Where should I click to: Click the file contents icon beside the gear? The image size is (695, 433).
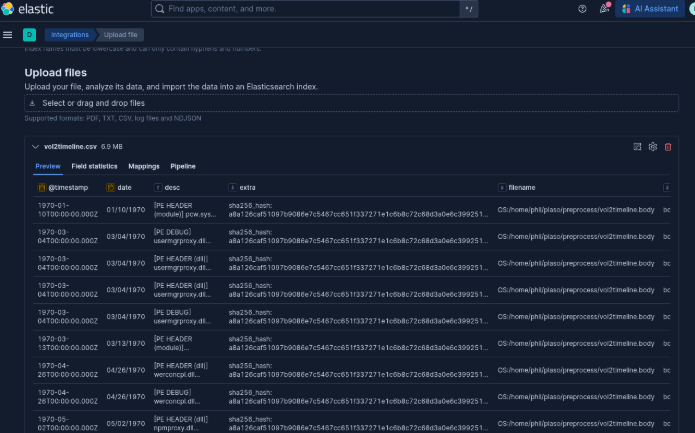coord(637,147)
